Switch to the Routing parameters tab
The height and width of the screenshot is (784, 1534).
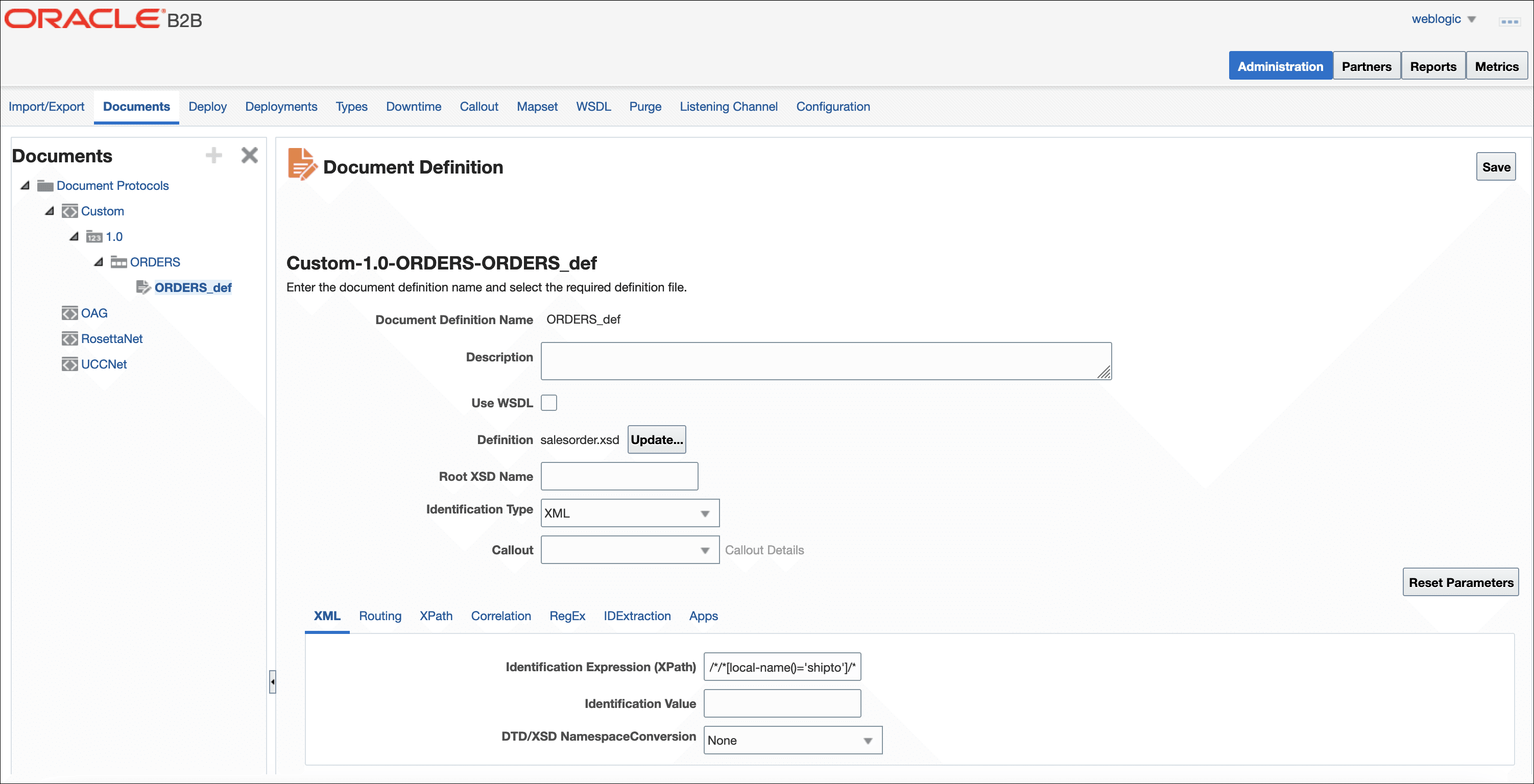[x=380, y=616]
